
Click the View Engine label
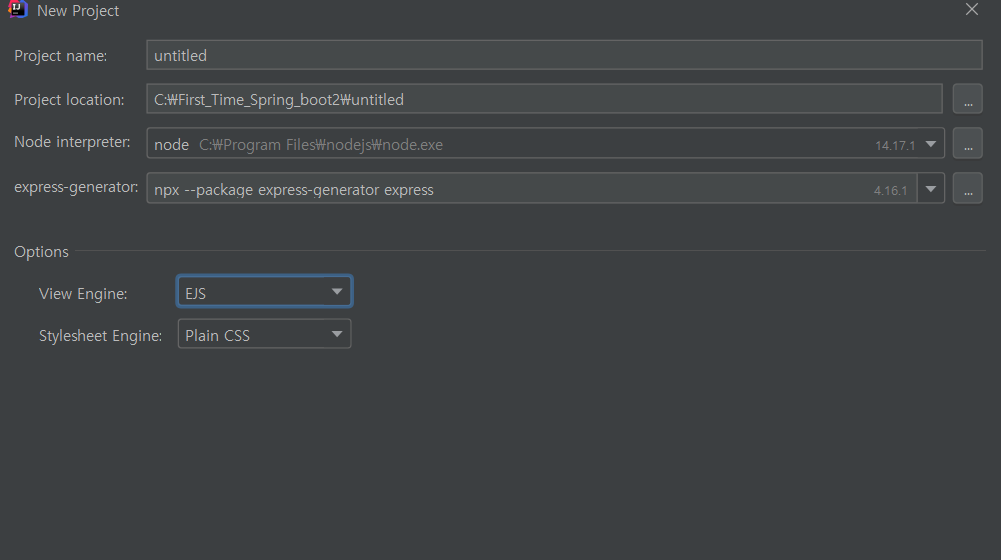click(x=83, y=294)
